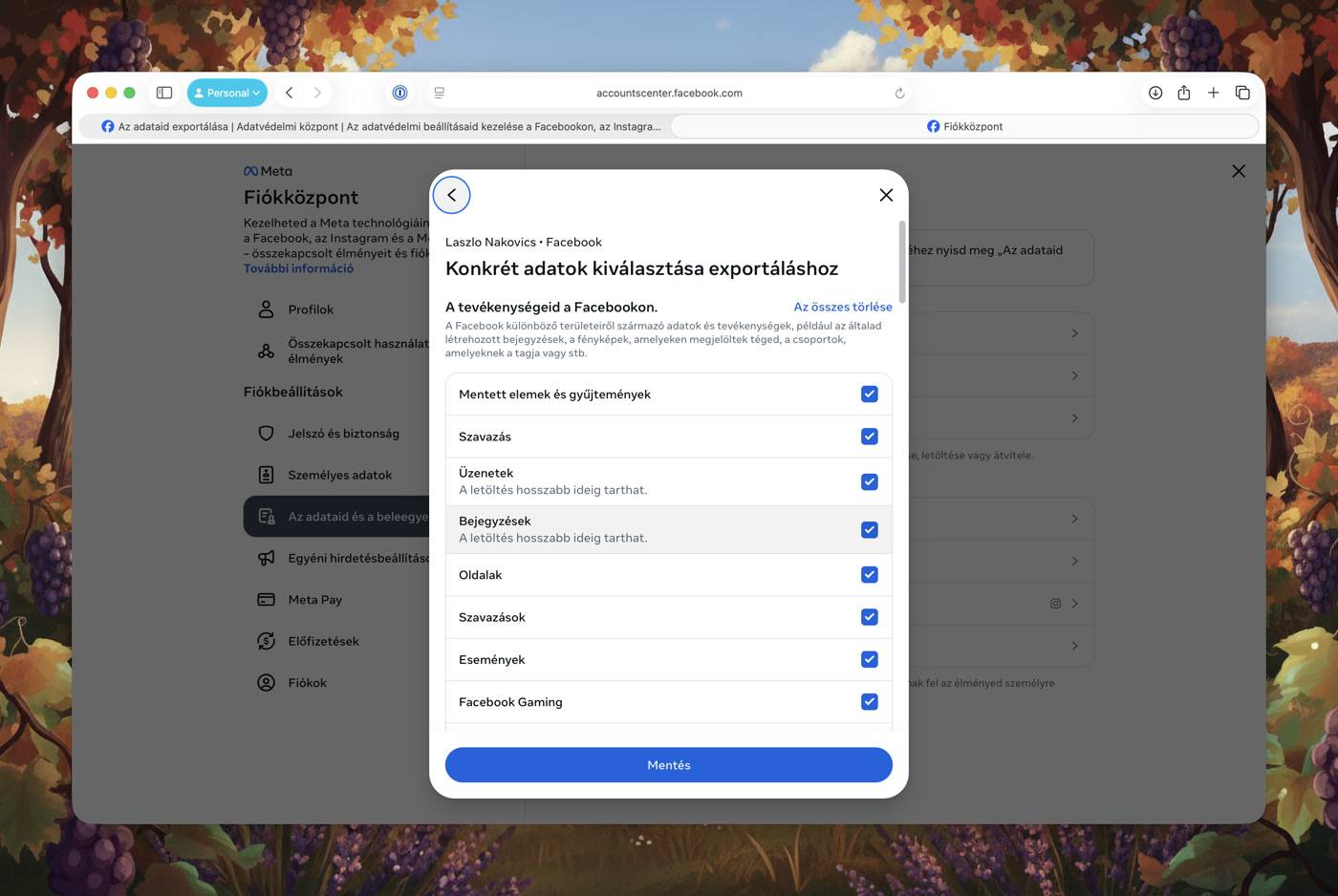Uncheck 'Mentett elemek és gyűjtemények' checkbox
Image resolution: width=1338 pixels, height=896 pixels.
870,395
